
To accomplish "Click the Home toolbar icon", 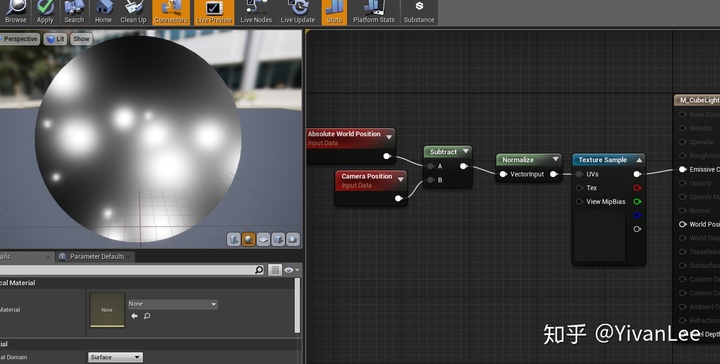I will tap(103, 12).
